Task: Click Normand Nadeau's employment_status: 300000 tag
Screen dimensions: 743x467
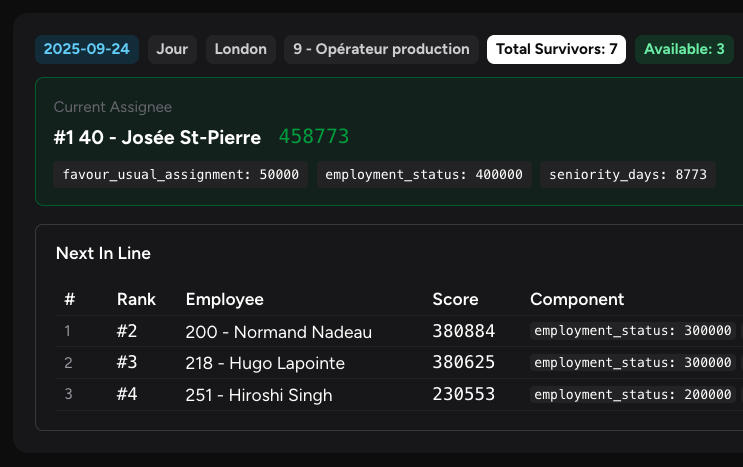Action: [x=633, y=331]
